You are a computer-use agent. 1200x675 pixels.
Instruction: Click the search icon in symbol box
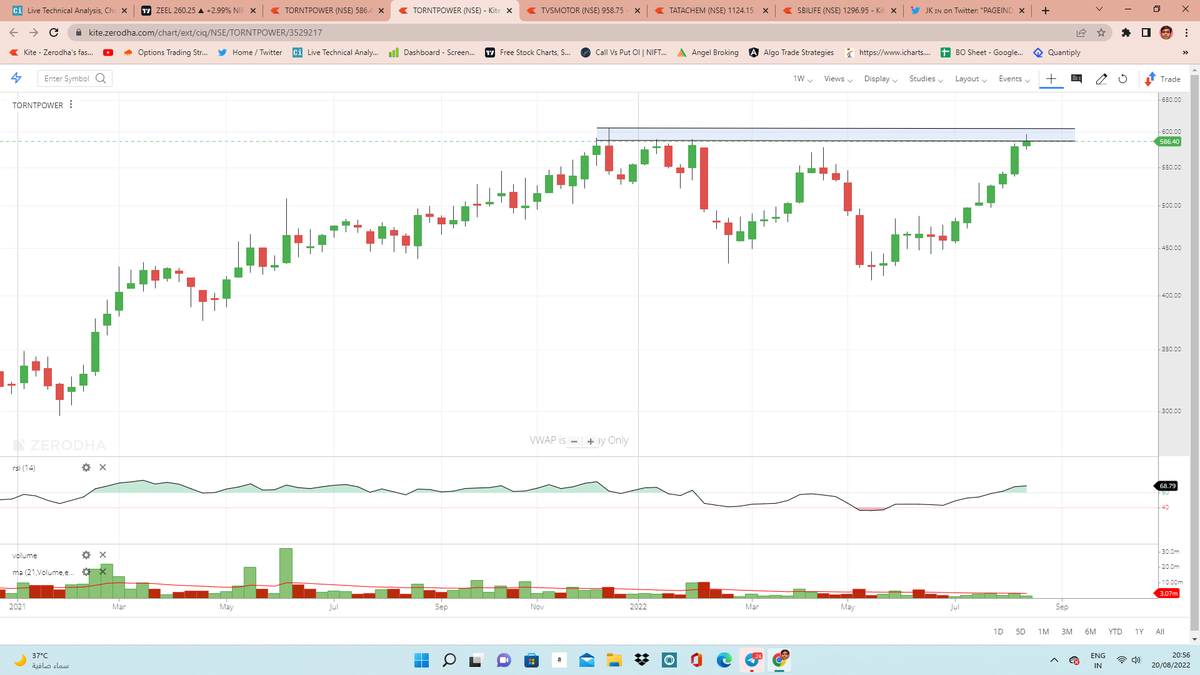point(101,78)
